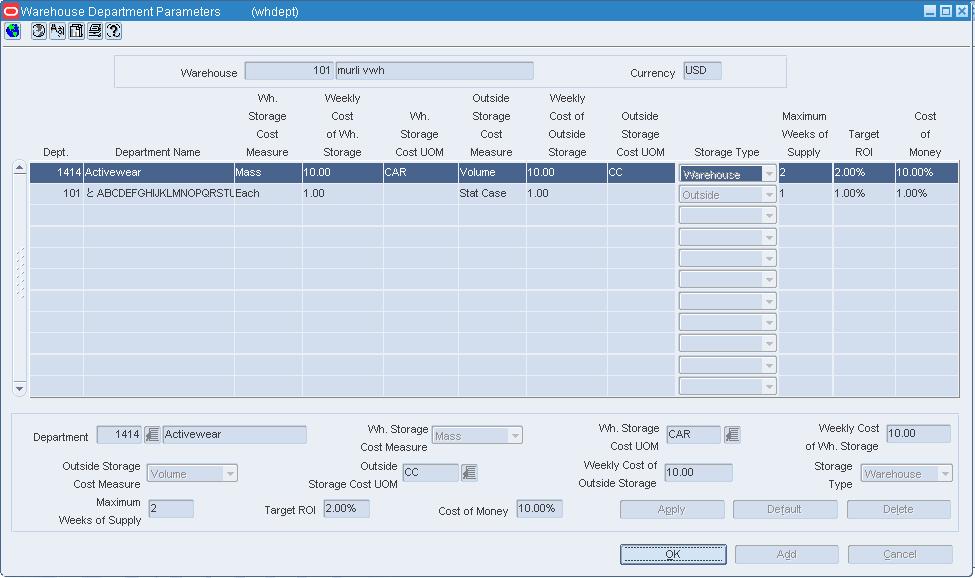Open the Department list-of-values icon
This screenshot has height=578, width=975.
point(152,434)
